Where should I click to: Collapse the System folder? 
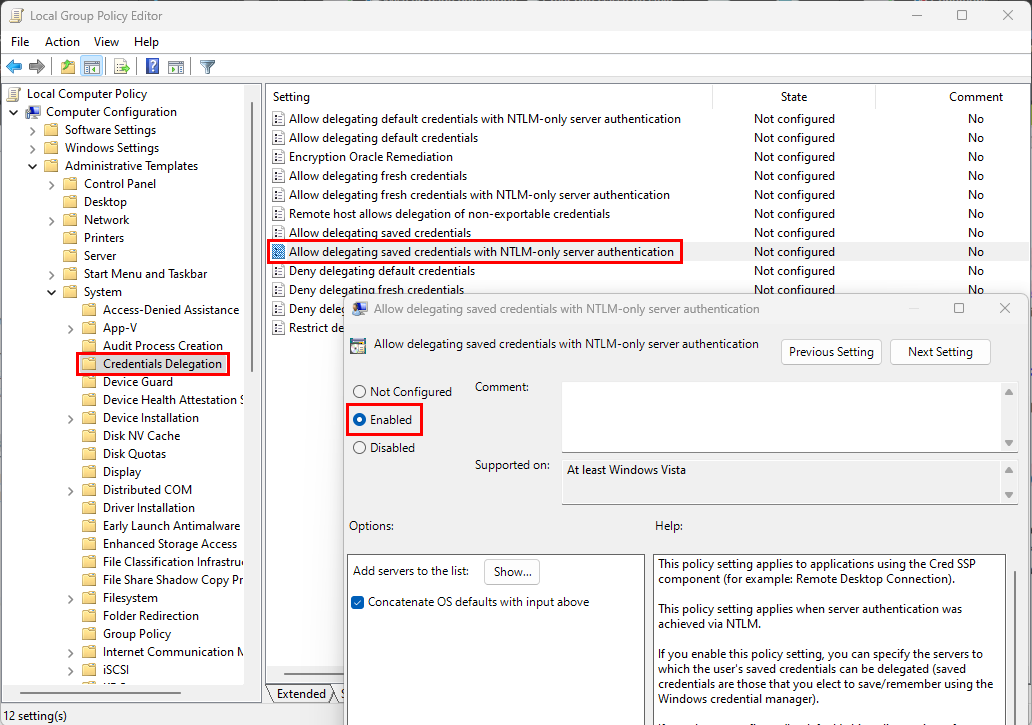[x=51, y=293]
